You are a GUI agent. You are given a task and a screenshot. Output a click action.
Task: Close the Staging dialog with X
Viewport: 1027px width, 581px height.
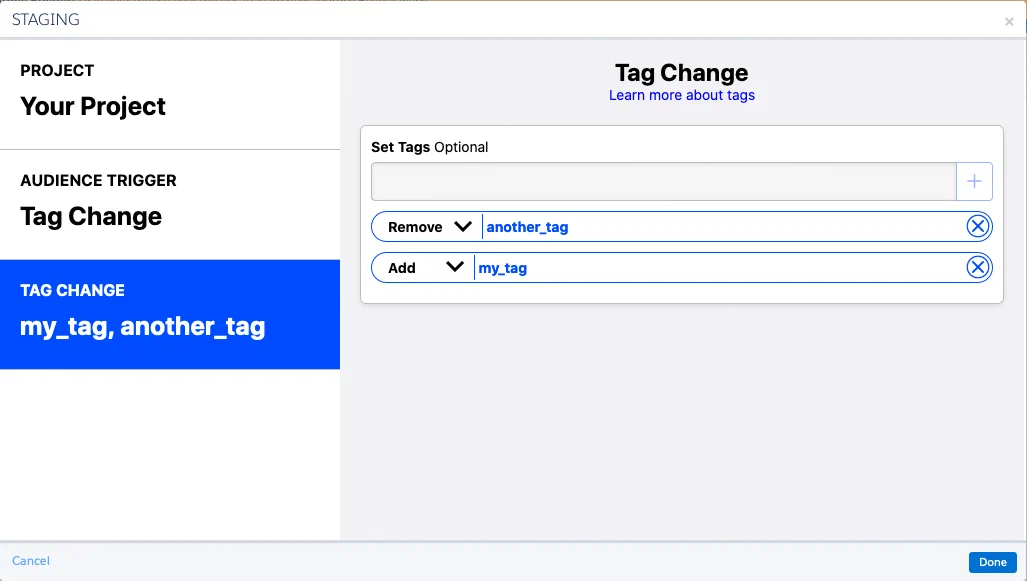(x=1009, y=22)
